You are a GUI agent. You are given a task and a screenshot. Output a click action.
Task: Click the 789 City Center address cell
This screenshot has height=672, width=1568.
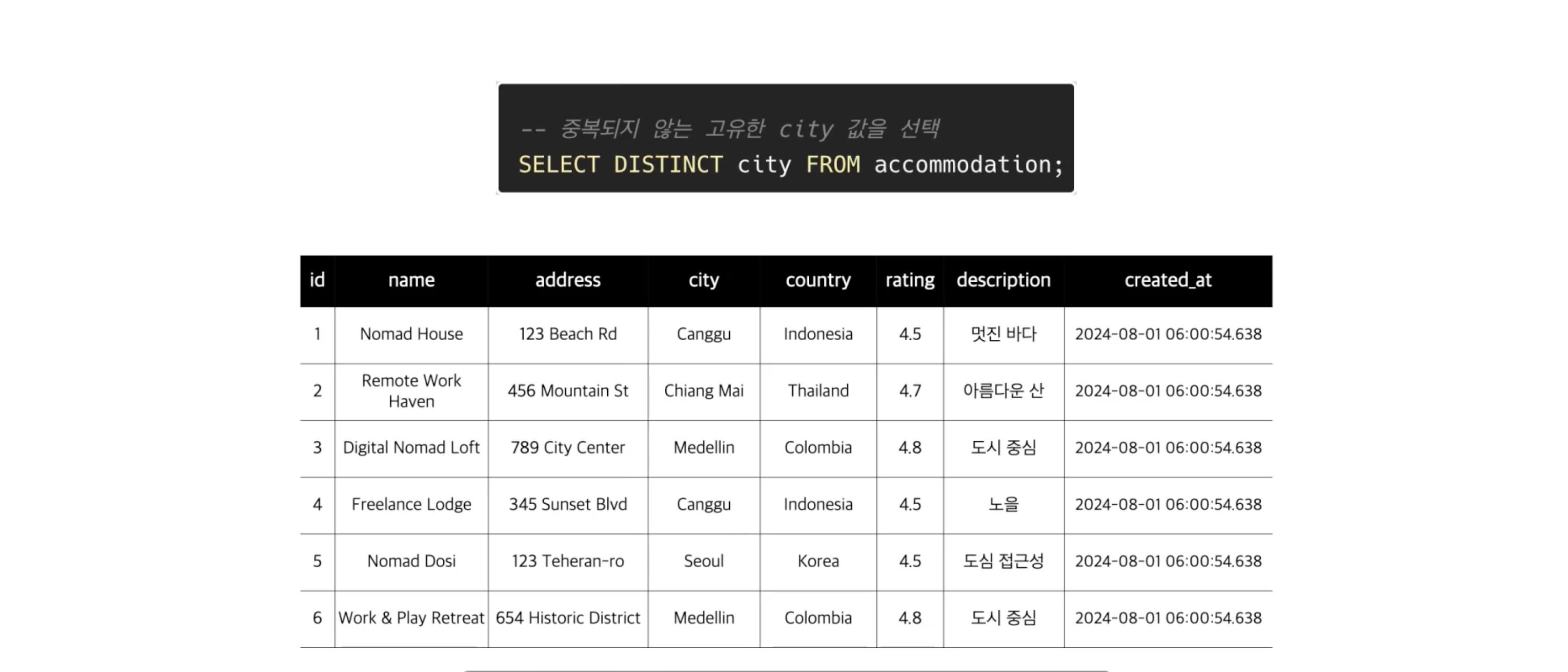(568, 447)
